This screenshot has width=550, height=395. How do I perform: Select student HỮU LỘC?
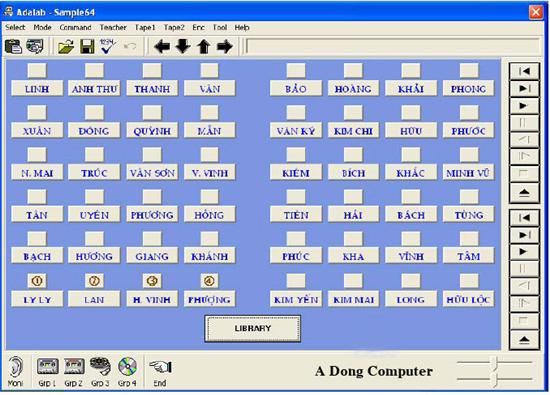click(469, 299)
